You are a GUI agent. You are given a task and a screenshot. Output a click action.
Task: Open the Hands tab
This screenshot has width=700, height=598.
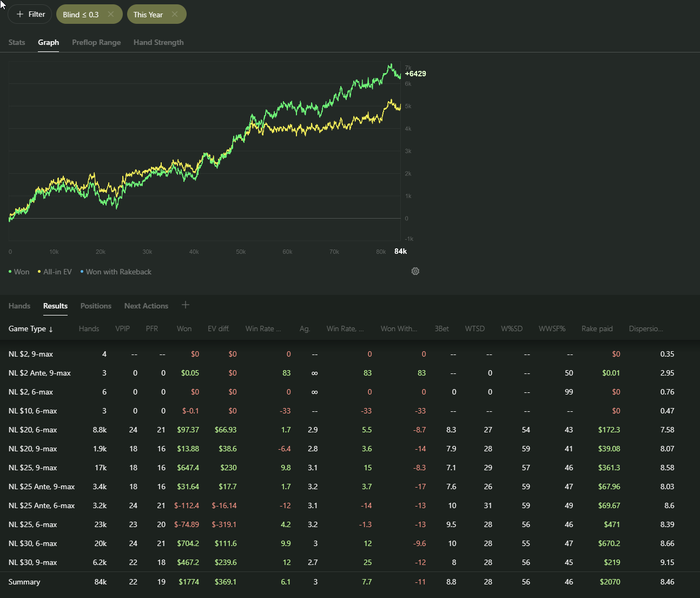coord(19,306)
